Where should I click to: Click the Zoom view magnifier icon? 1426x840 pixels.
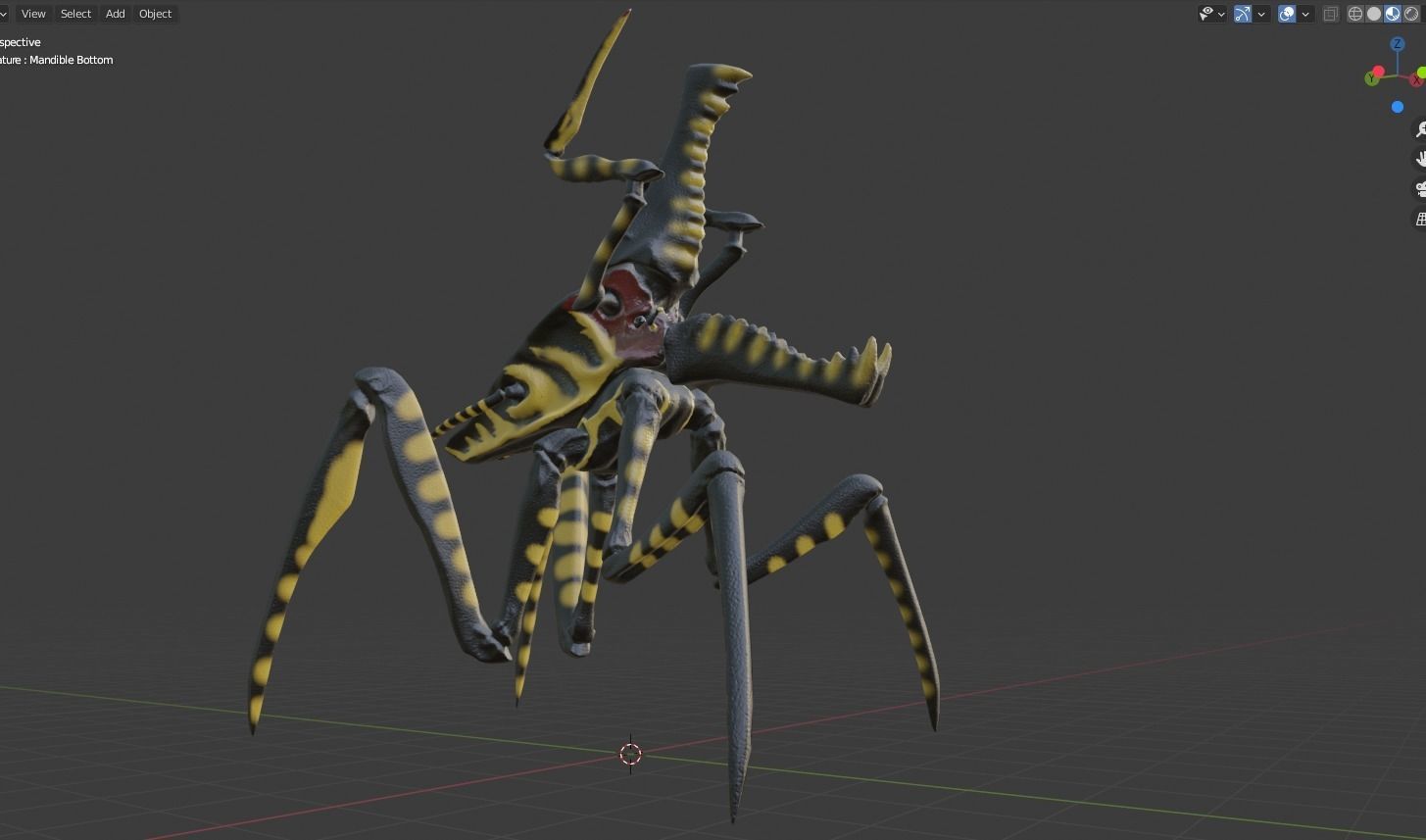coord(1419,129)
